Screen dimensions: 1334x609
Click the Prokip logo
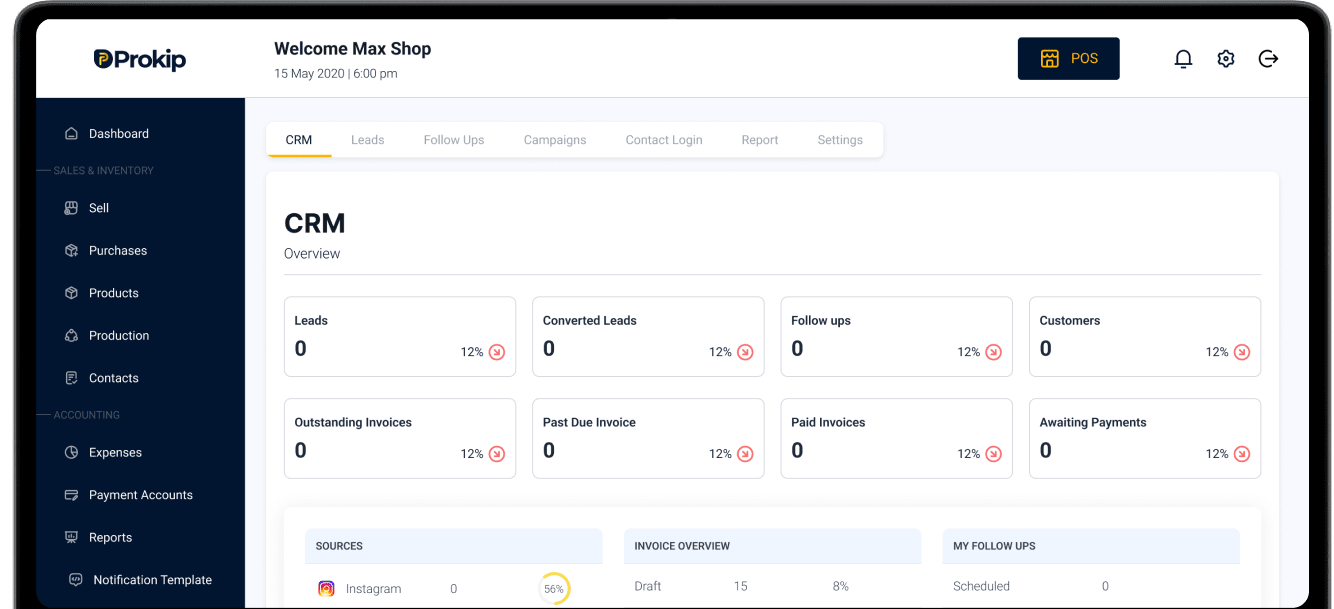[140, 59]
